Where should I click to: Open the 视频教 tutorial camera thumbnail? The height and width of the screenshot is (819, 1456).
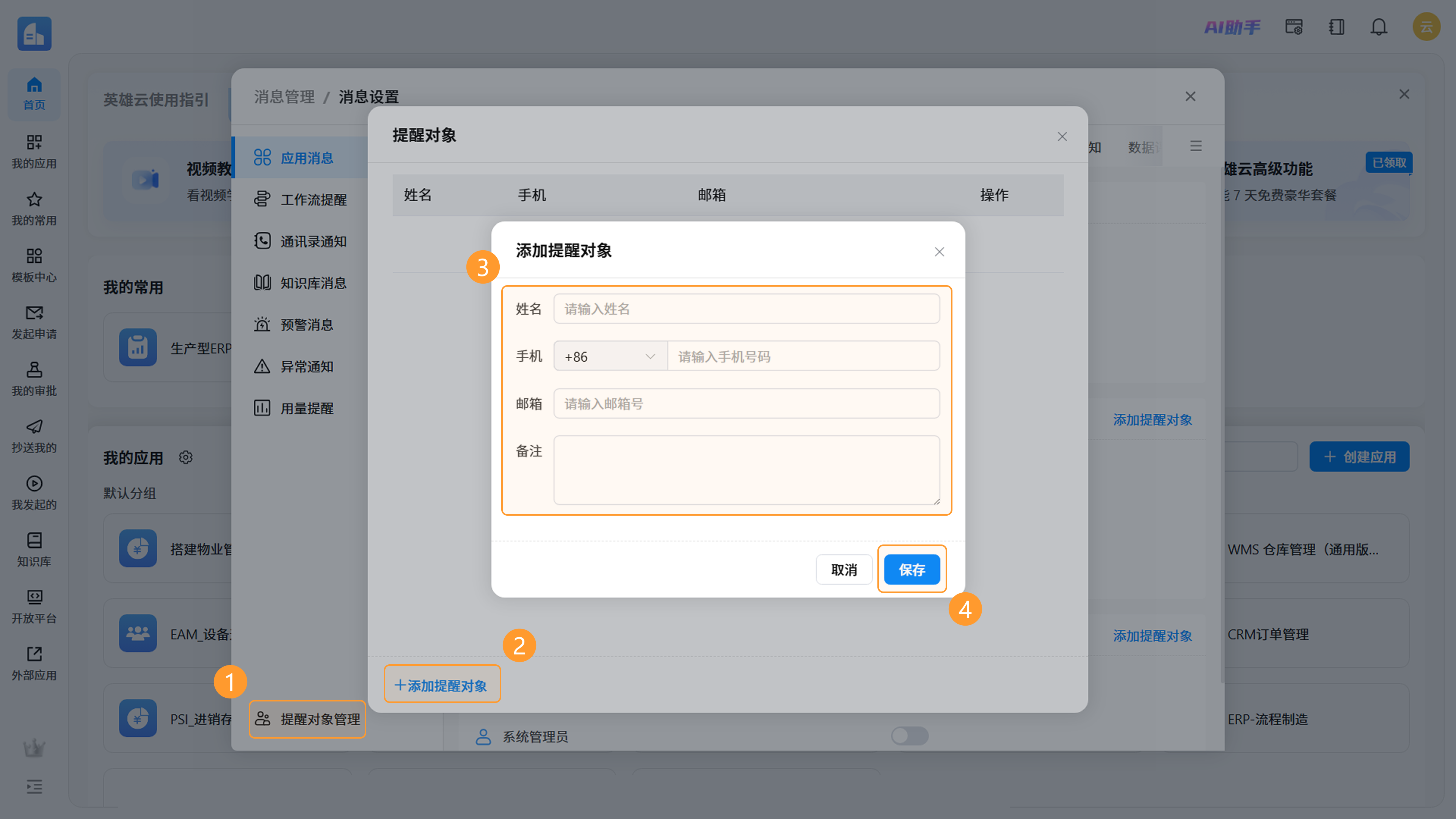pyautogui.click(x=145, y=180)
